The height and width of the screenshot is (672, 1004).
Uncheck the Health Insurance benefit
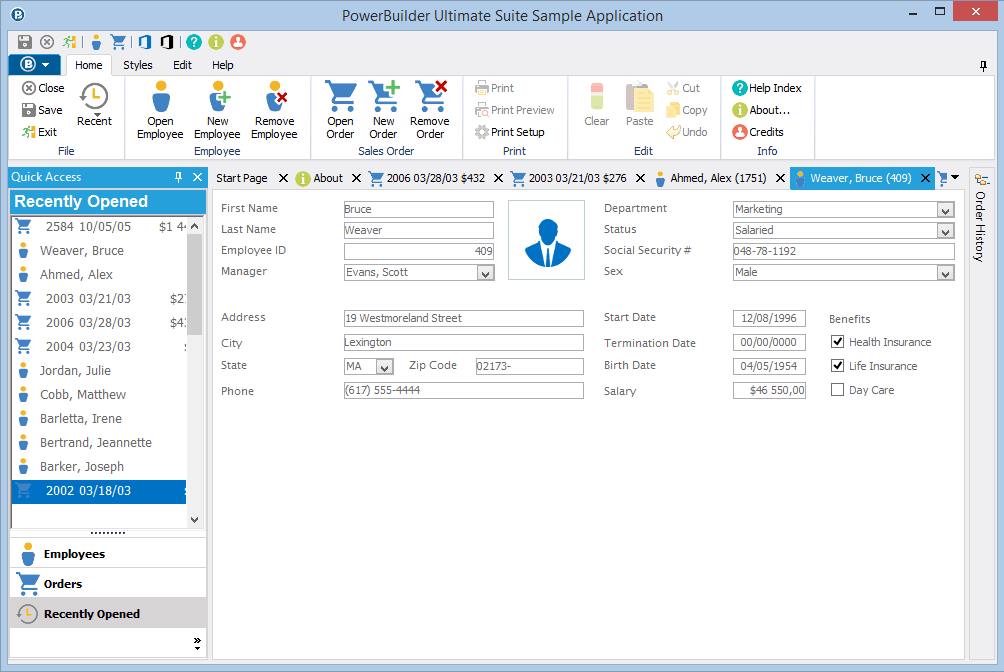(x=837, y=341)
